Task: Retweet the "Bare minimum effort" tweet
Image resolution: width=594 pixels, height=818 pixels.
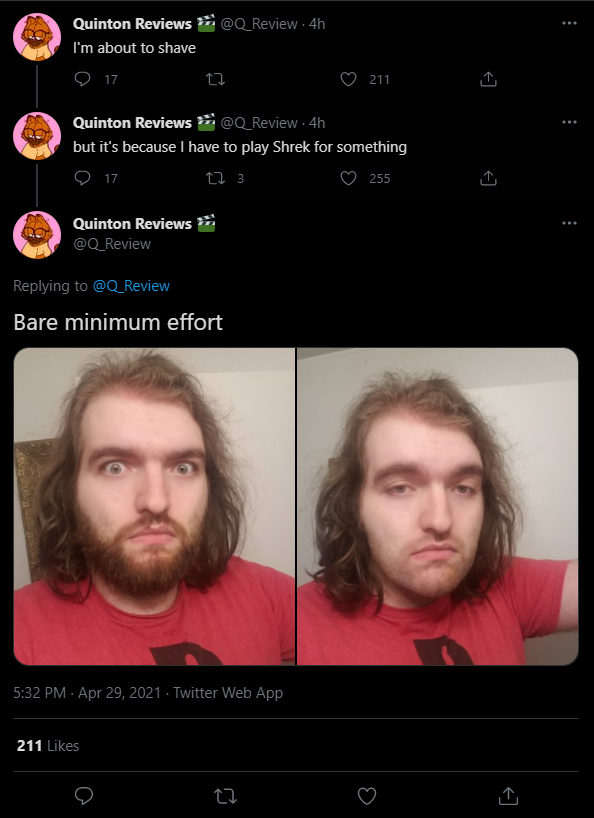Action: (x=225, y=796)
